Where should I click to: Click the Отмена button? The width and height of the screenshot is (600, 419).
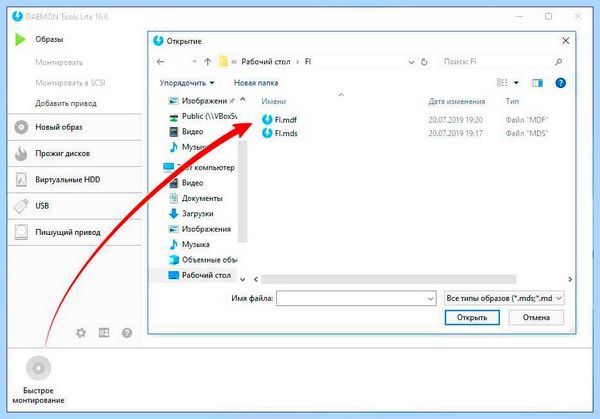coord(536,317)
